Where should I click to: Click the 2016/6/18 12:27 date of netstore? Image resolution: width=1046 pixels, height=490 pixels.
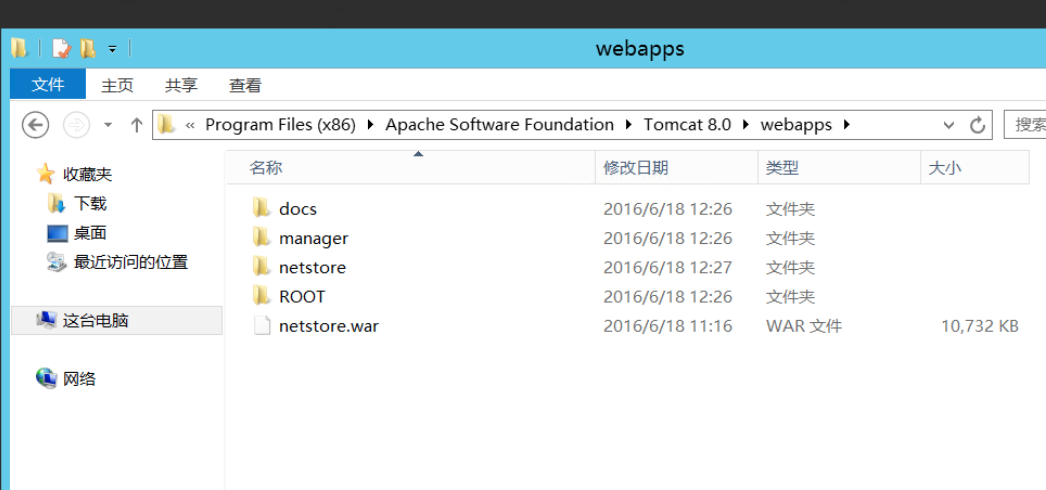click(x=668, y=267)
